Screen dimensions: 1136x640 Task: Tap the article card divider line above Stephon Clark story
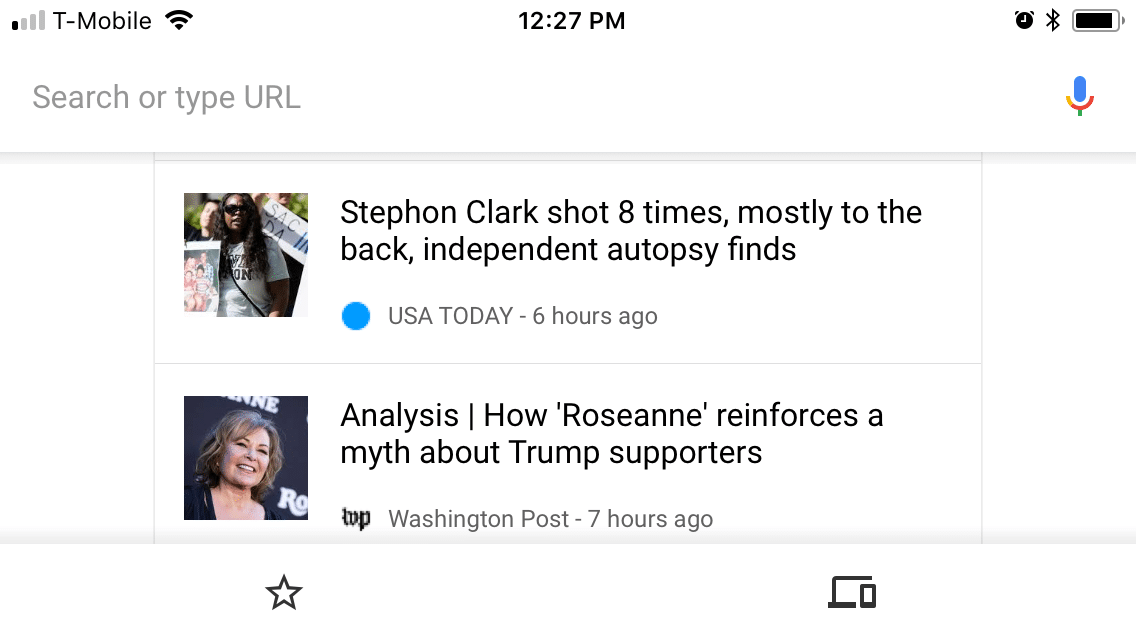568,161
